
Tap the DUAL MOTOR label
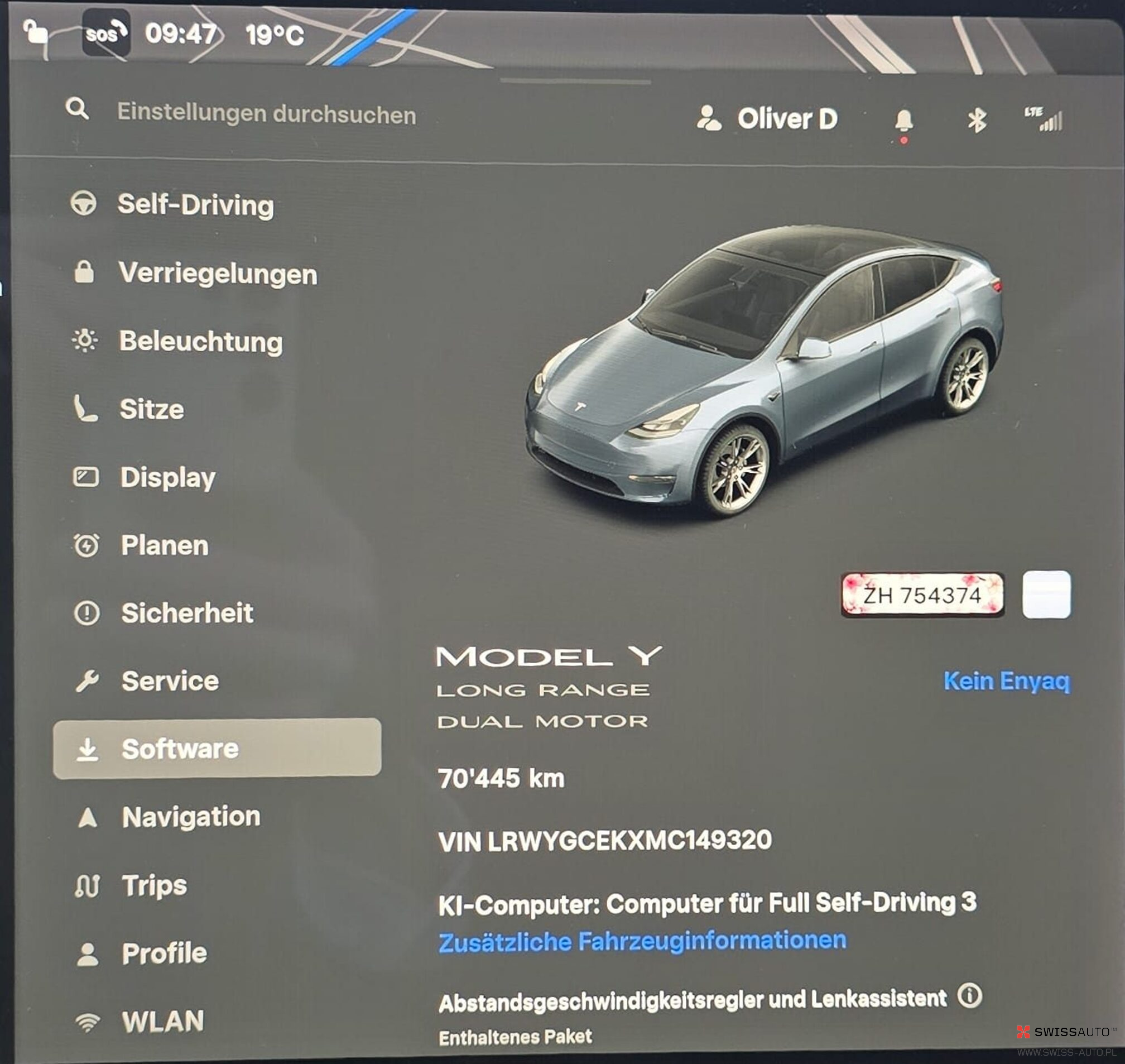point(542,721)
